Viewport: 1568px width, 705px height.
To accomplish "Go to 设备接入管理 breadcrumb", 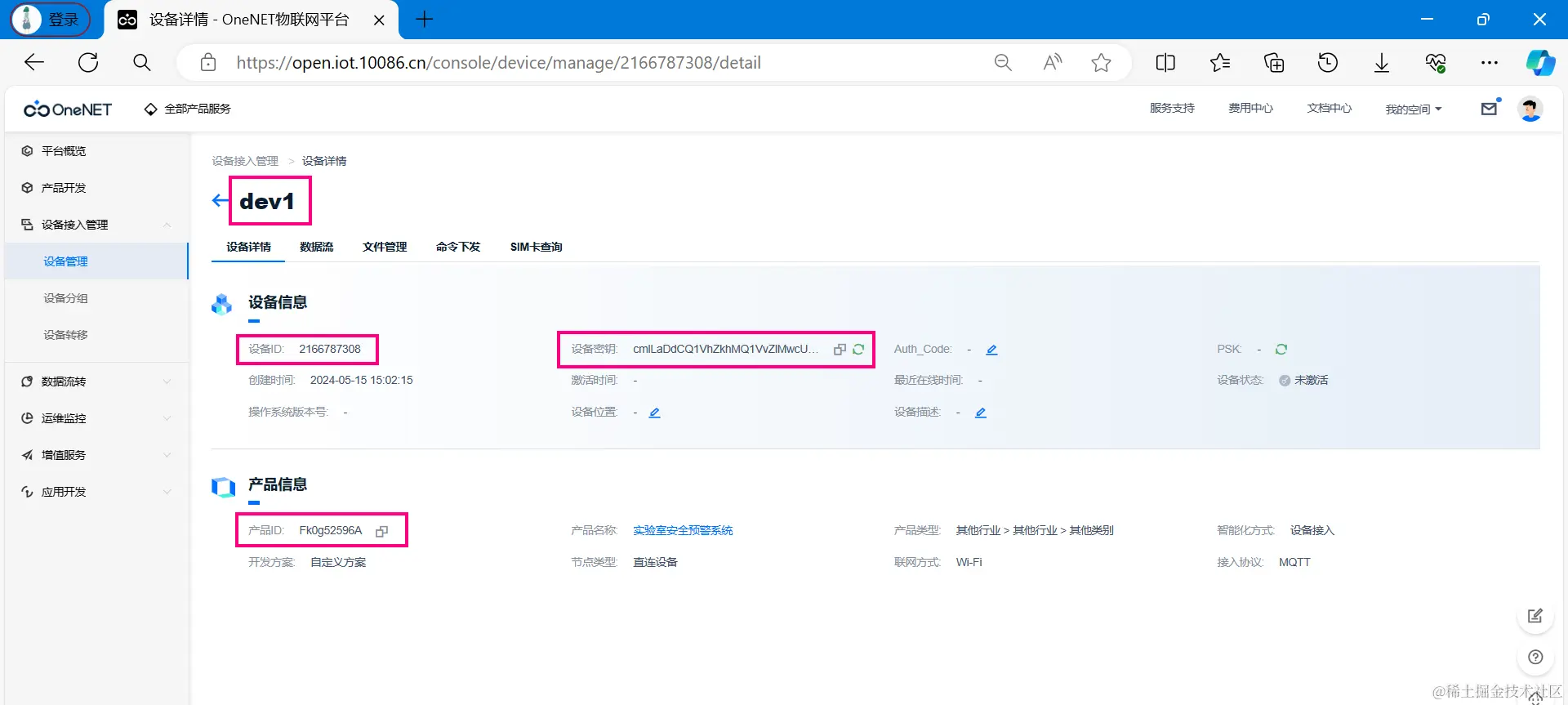I will 245,161.
